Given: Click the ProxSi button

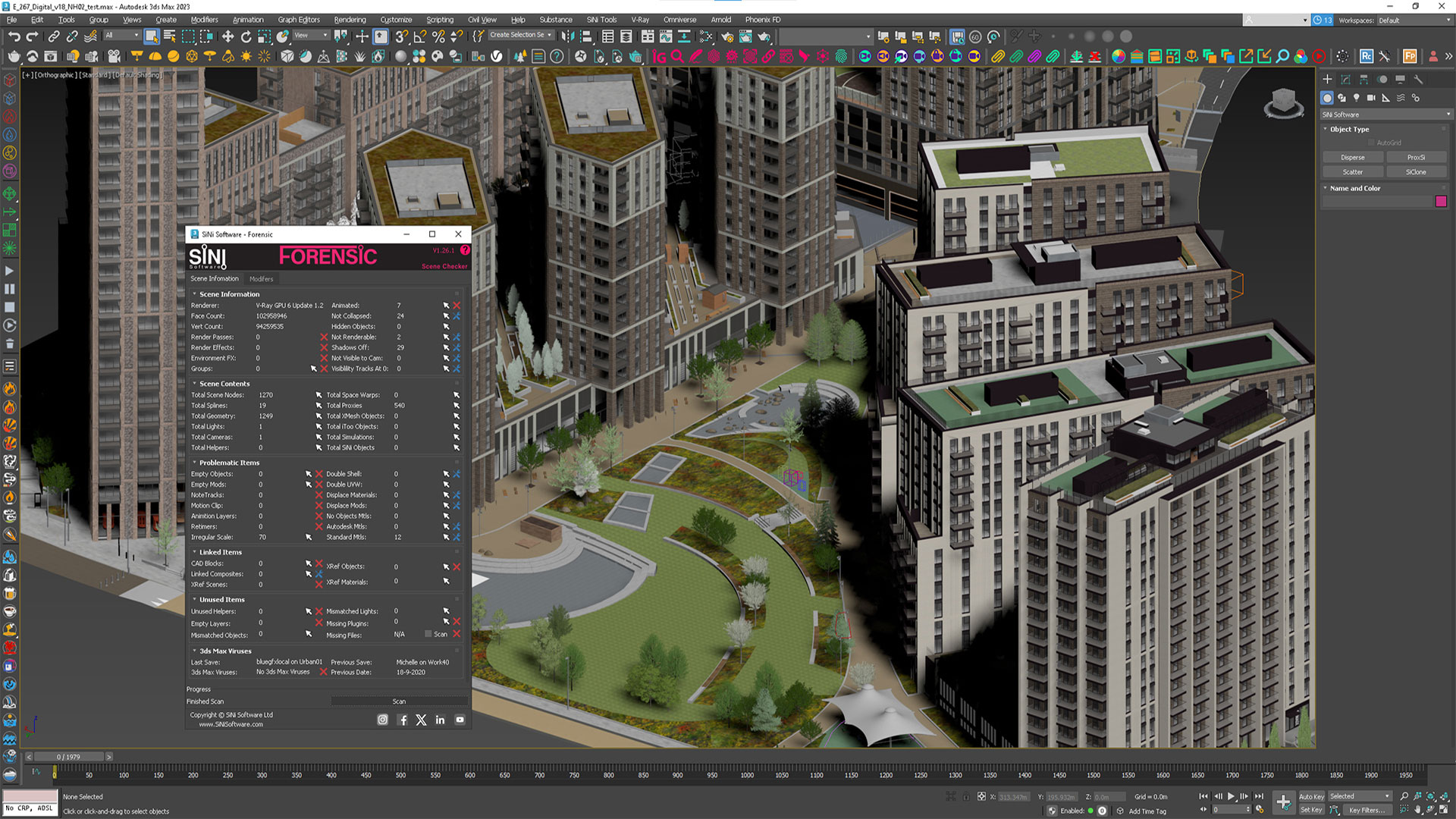Looking at the screenshot, I should pyautogui.click(x=1416, y=158).
